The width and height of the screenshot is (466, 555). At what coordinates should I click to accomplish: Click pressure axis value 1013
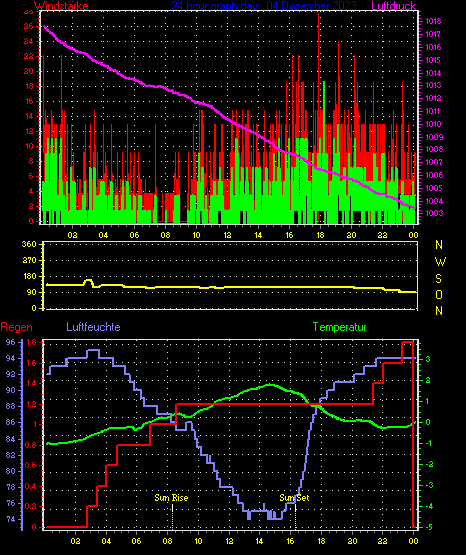(433, 85)
